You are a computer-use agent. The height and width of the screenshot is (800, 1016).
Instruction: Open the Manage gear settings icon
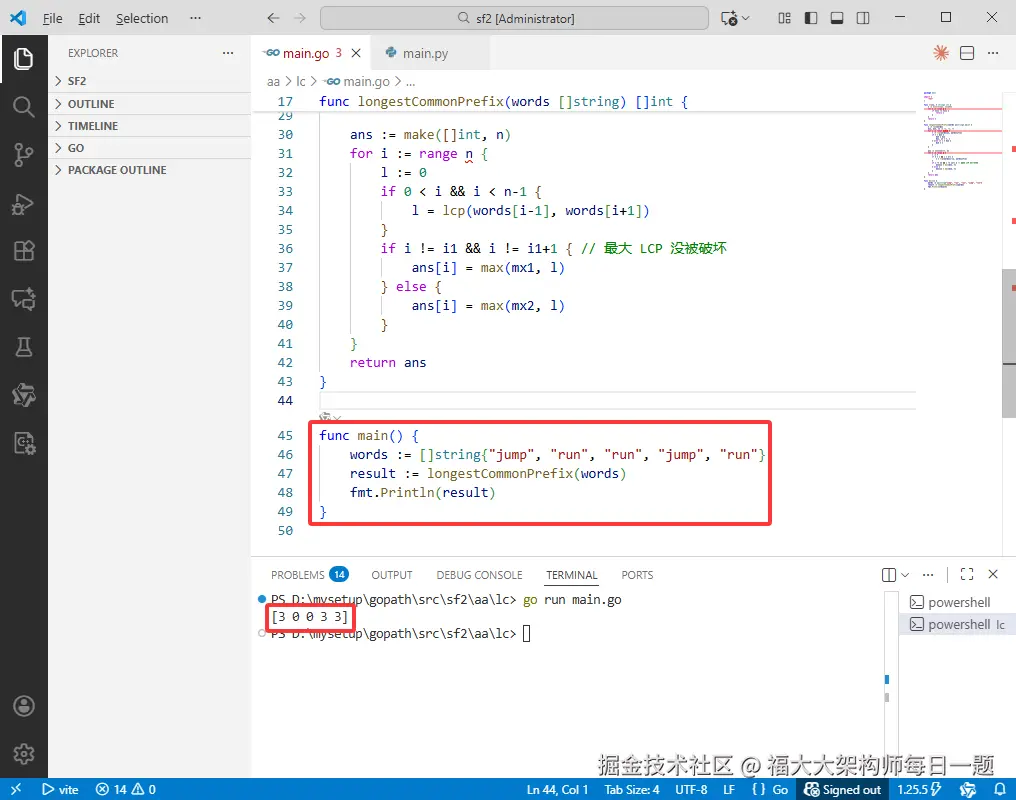tap(23, 754)
